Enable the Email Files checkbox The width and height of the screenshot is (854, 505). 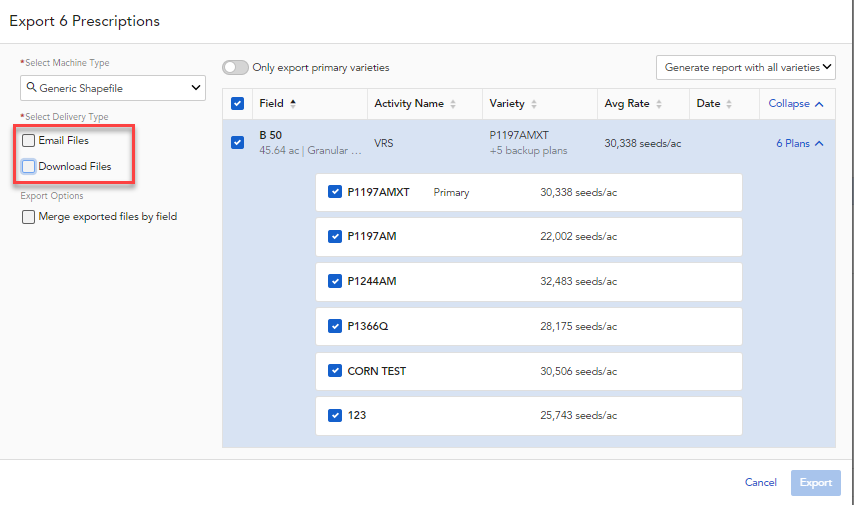tap(29, 141)
